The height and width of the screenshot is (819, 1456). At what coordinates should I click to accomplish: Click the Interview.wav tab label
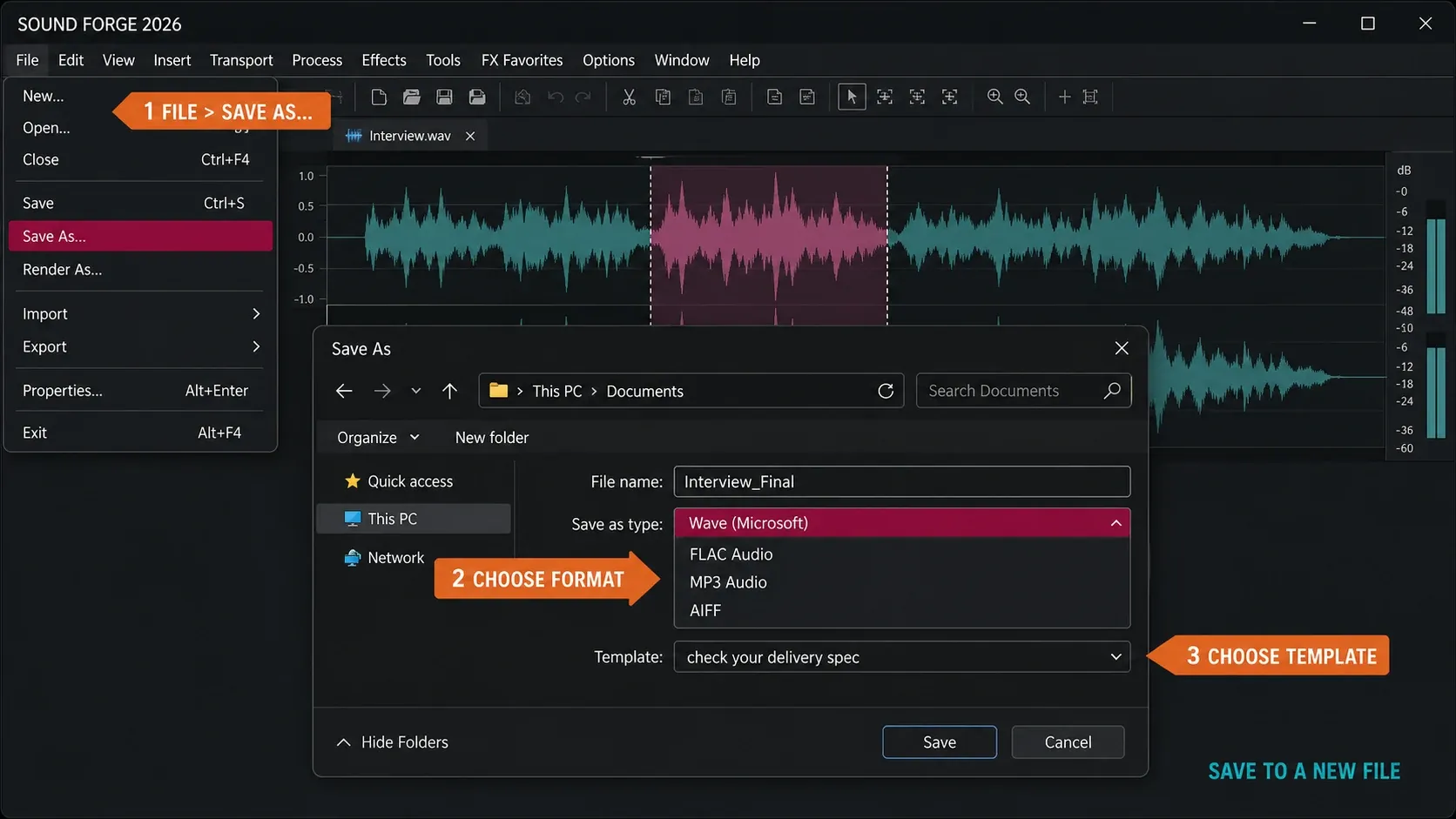click(x=410, y=136)
